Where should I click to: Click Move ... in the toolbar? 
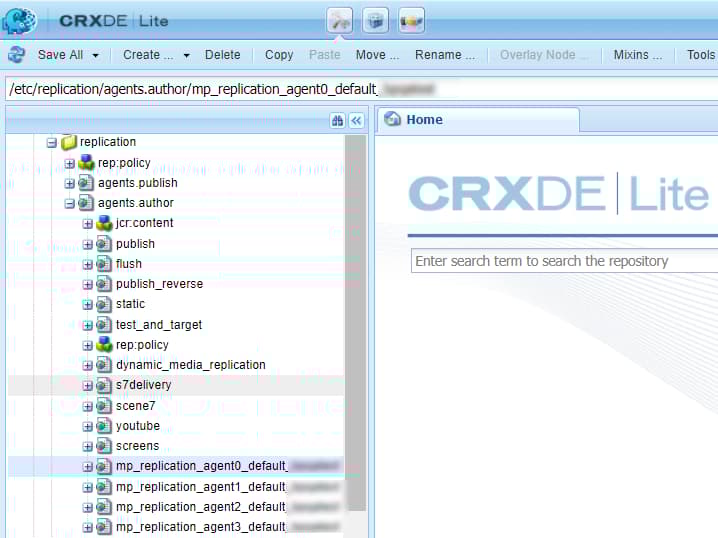[x=378, y=55]
